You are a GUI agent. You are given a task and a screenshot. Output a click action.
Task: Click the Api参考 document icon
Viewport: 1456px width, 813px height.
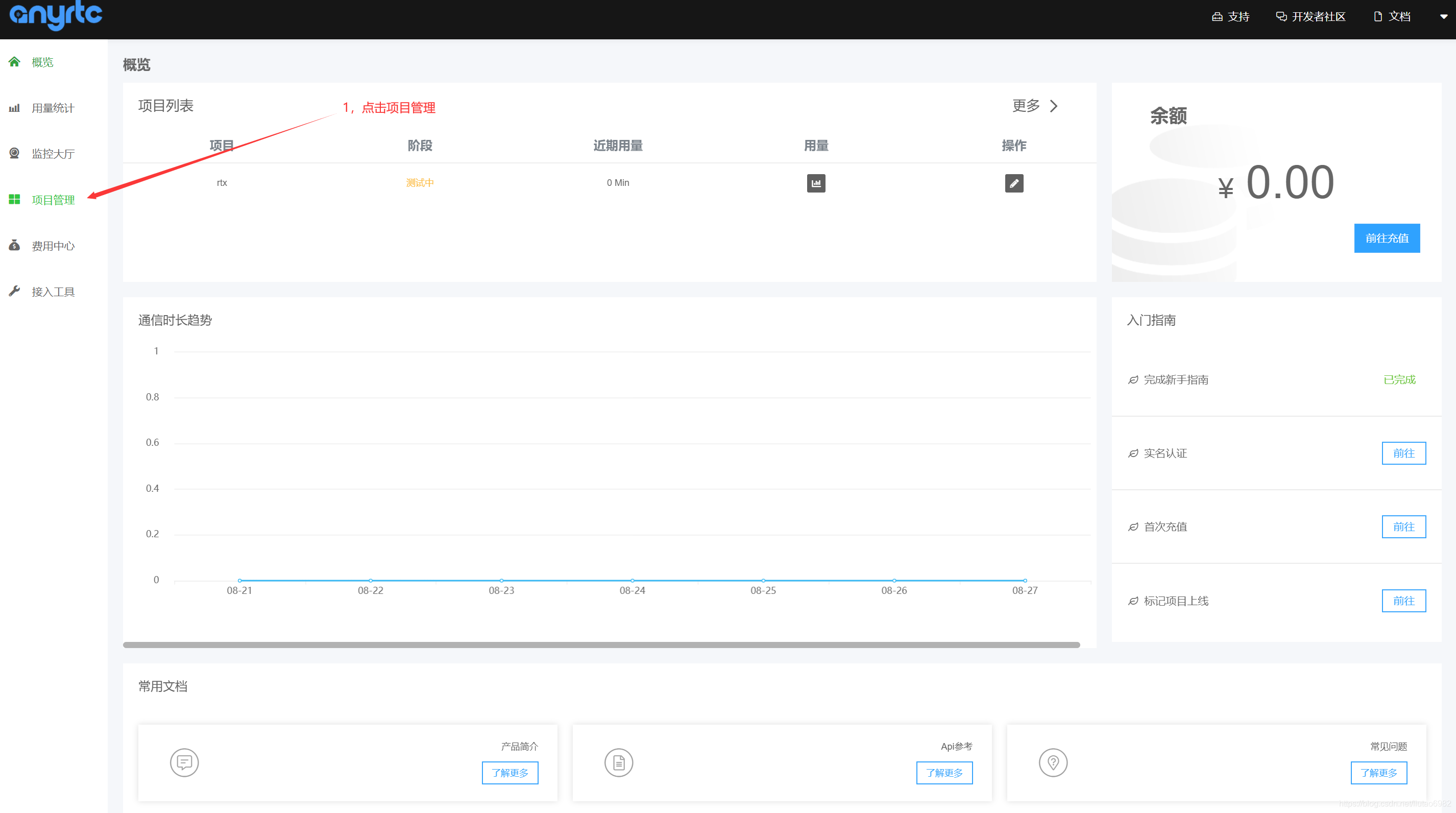[618, 762]
